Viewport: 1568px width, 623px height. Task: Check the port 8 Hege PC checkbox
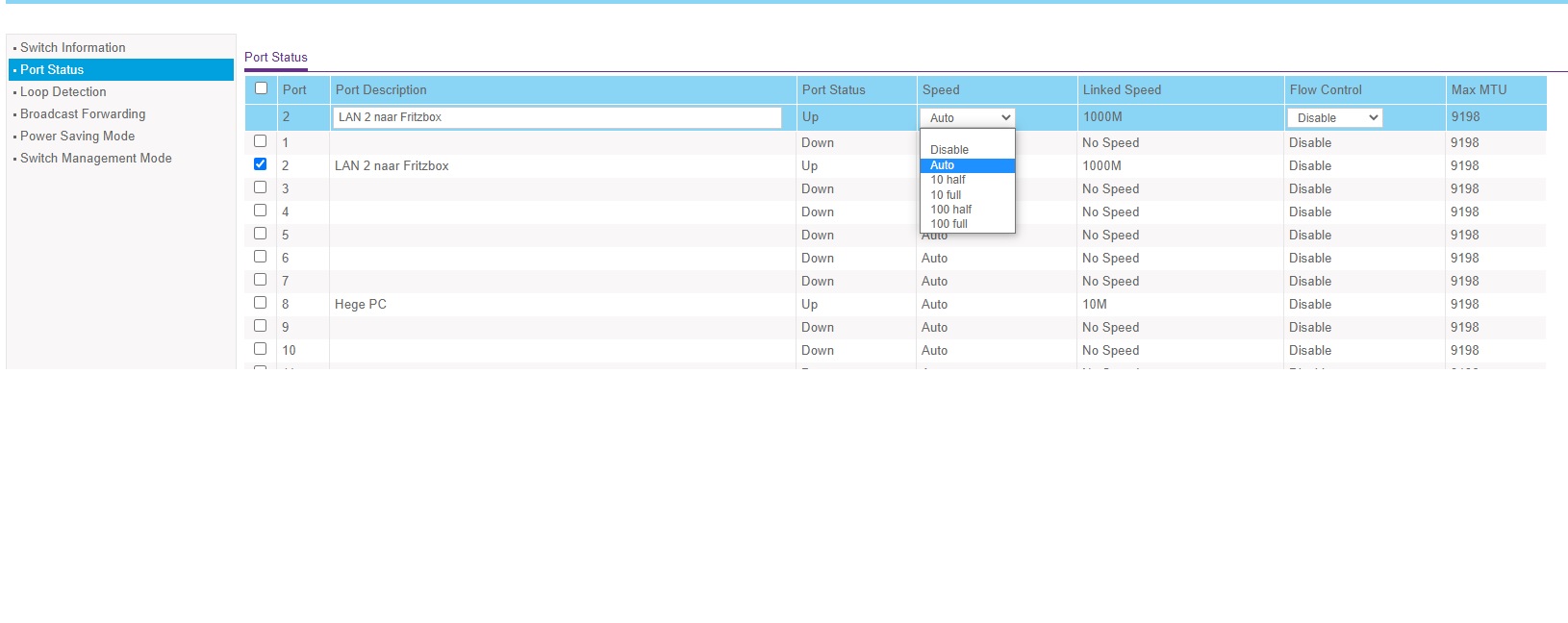260,303
